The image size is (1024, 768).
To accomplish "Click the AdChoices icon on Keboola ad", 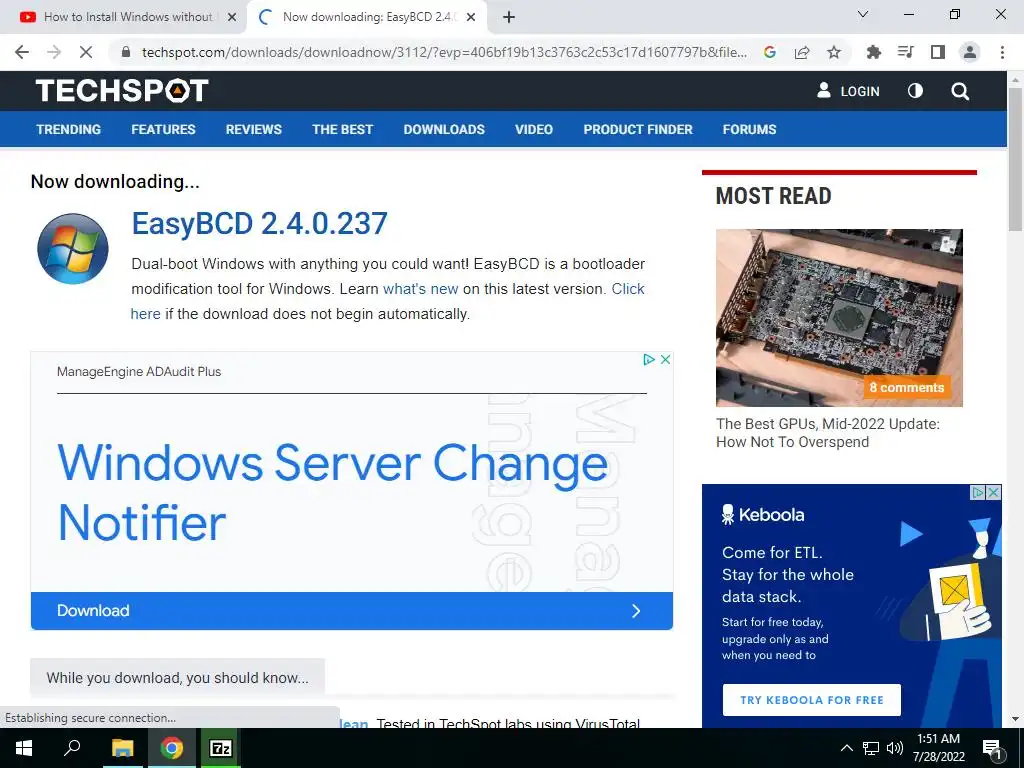I will point(978,492).
